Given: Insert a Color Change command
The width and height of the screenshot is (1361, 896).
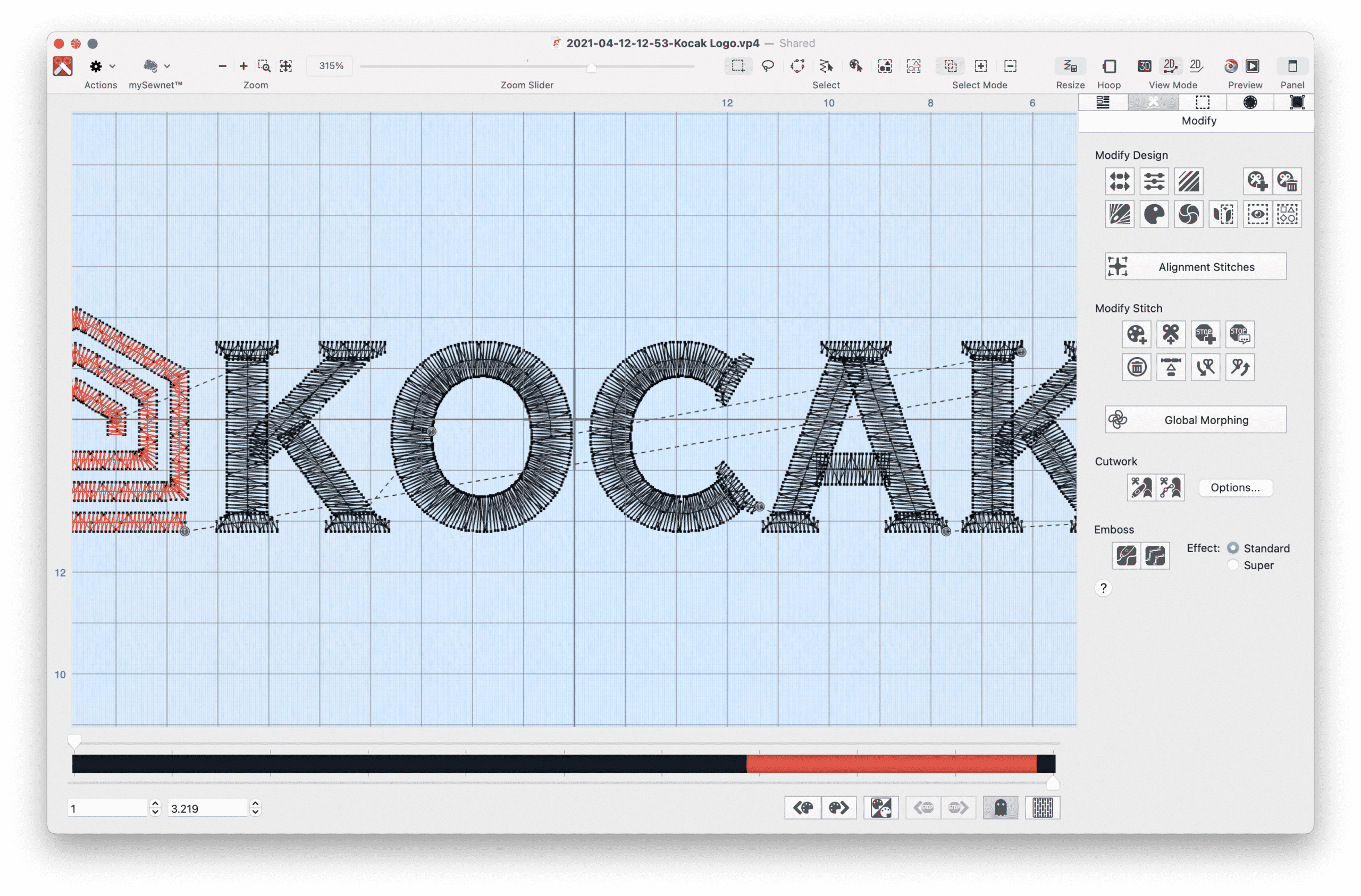Looking at the screenshot, I should [1136, 334].
